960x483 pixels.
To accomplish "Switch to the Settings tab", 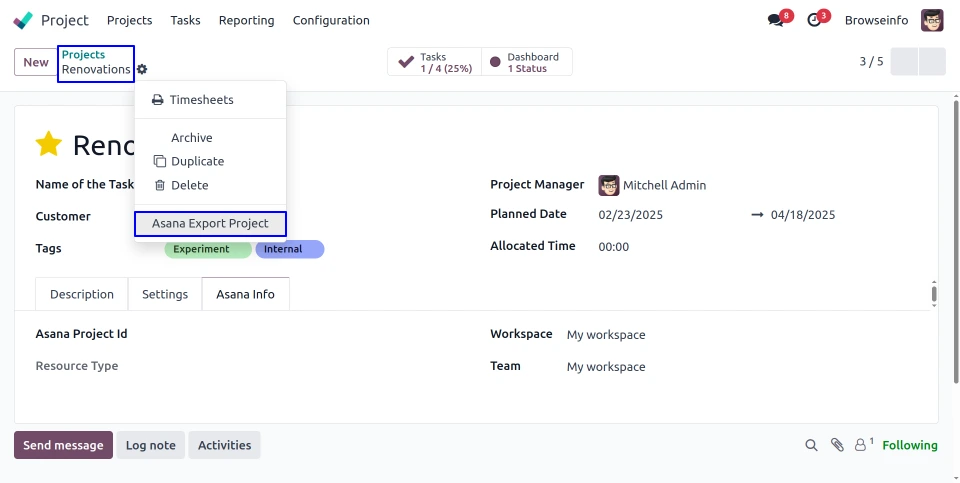I will 165,294.
